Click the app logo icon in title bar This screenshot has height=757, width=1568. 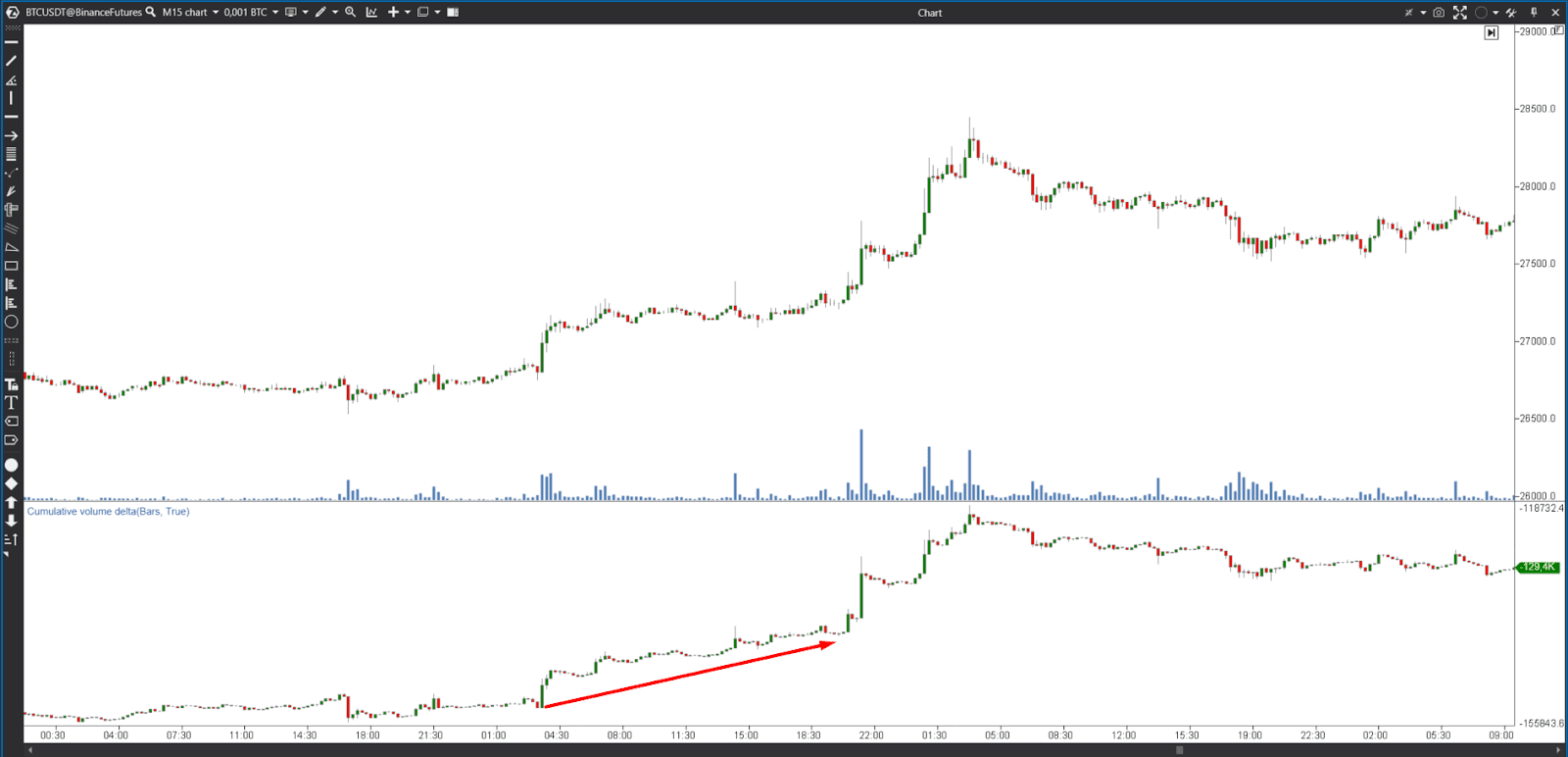pos(13,12)
